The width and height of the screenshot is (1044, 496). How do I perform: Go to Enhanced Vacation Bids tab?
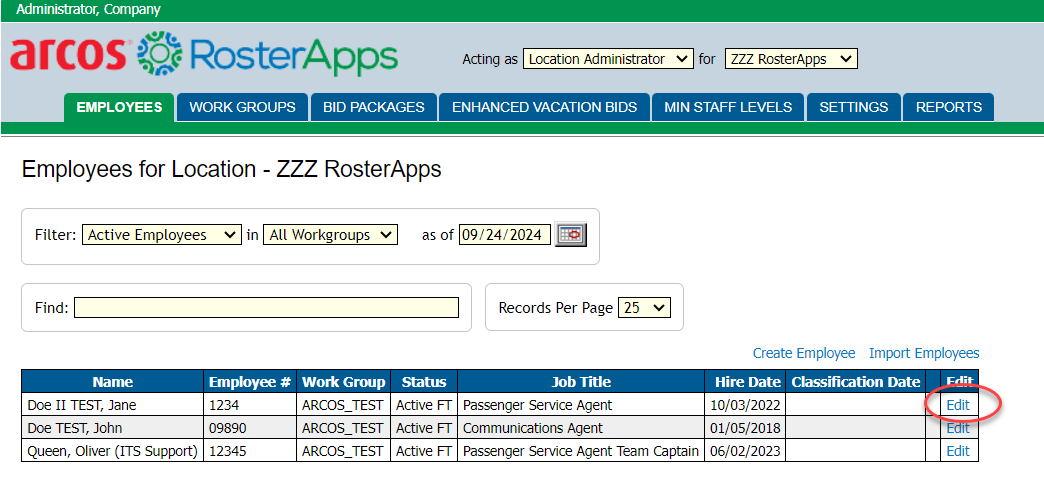point(545,108)
